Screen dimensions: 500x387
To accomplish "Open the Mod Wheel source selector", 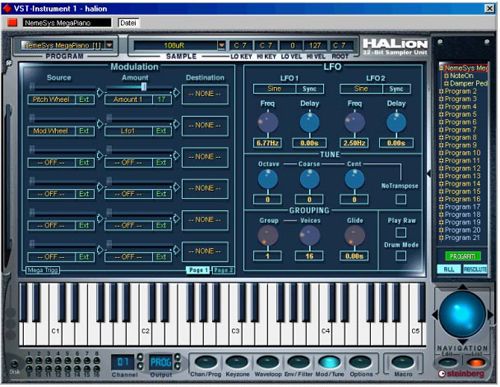I will coord(52,131).
